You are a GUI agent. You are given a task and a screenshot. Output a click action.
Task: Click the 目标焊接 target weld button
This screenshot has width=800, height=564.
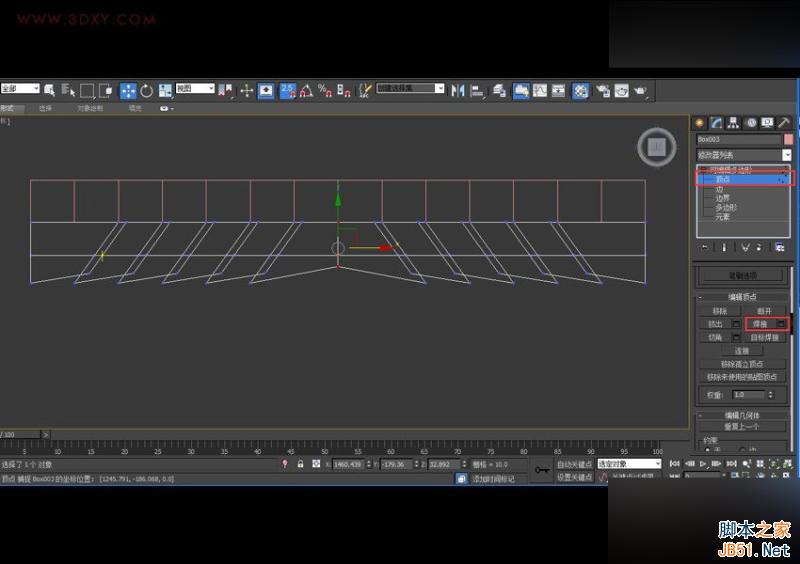[x=764, y=337]
